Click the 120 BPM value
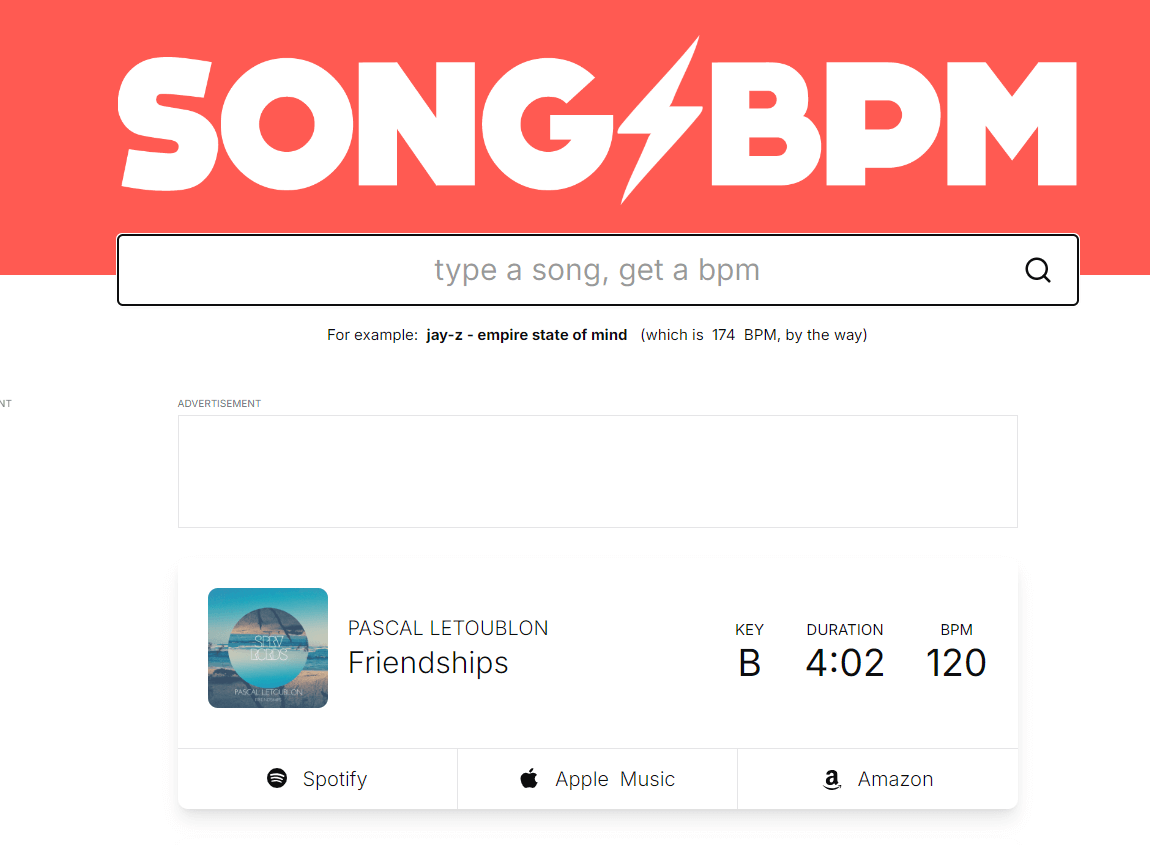This screenshot has height=845, width=1150. click(x=956, y=663)
